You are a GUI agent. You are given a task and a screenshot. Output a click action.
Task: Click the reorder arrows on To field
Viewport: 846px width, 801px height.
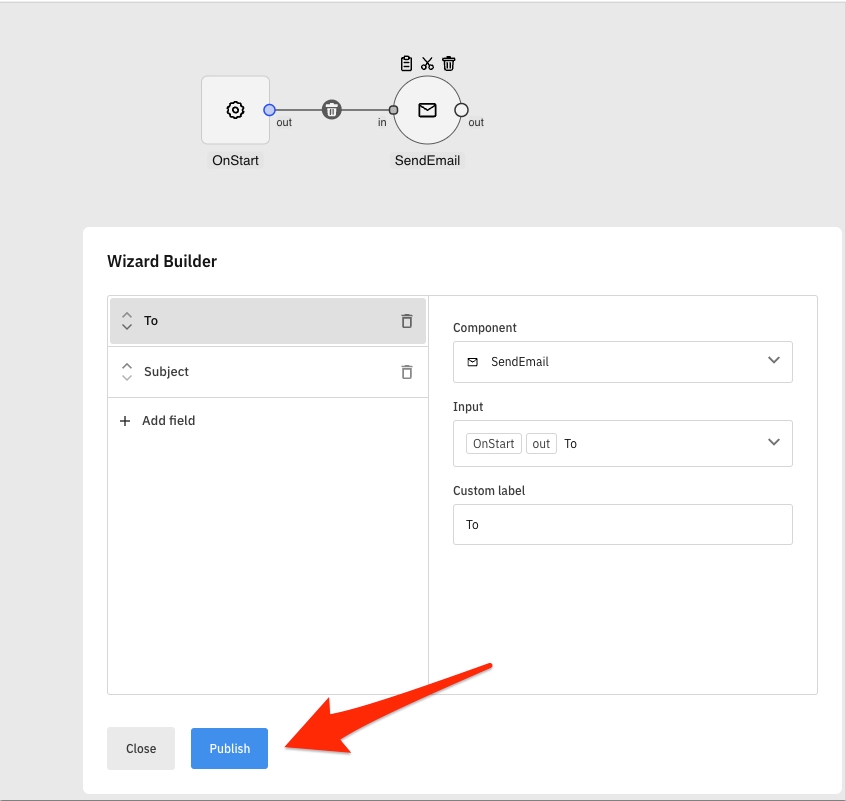127,321
